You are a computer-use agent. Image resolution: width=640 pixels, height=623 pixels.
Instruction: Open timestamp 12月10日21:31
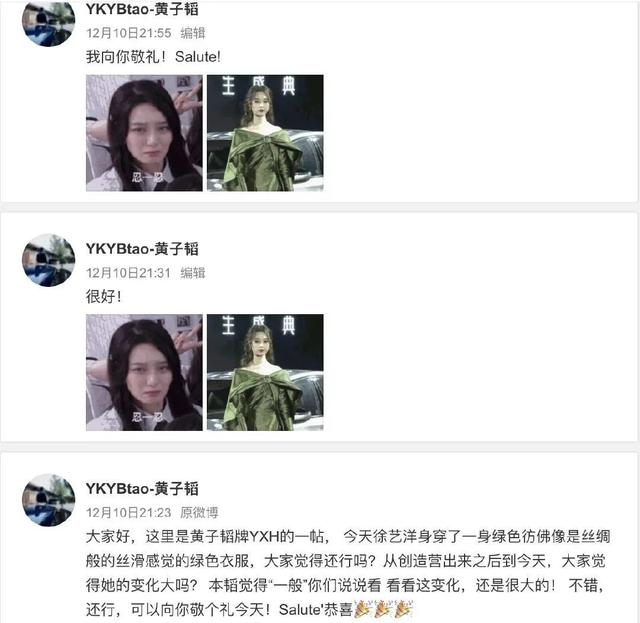click(129, 273)
